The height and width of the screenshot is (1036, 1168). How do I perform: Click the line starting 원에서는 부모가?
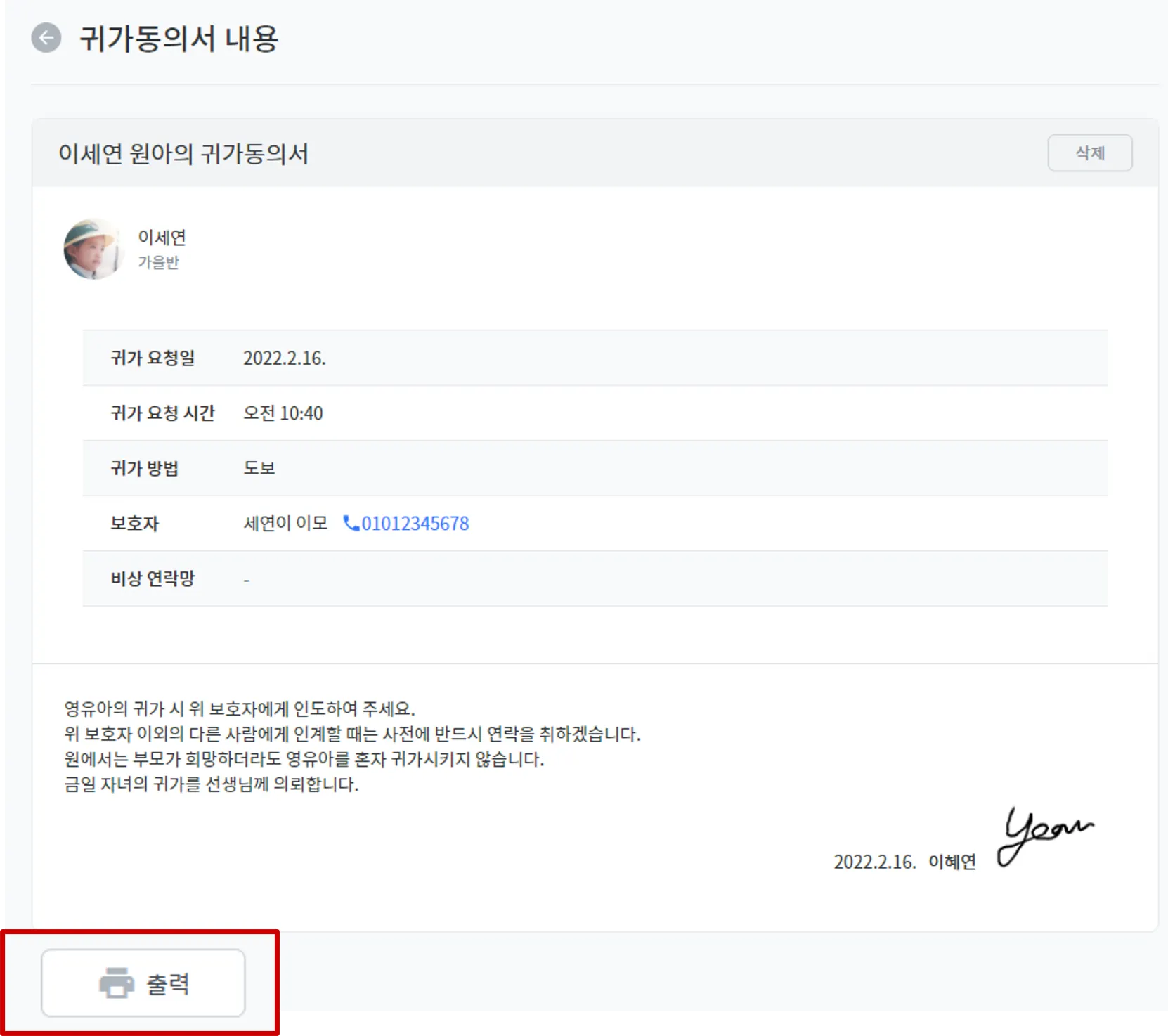click(304, 759)
